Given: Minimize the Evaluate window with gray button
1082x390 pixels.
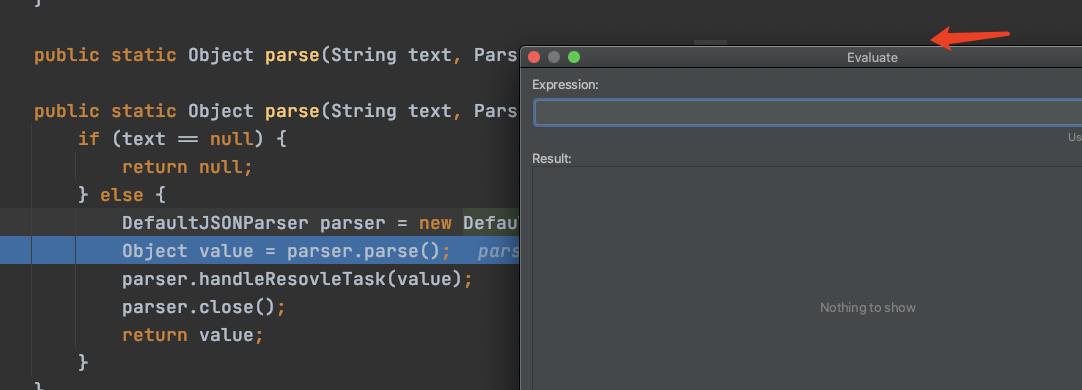Looking at the screenshot, I should pos(553,57).
